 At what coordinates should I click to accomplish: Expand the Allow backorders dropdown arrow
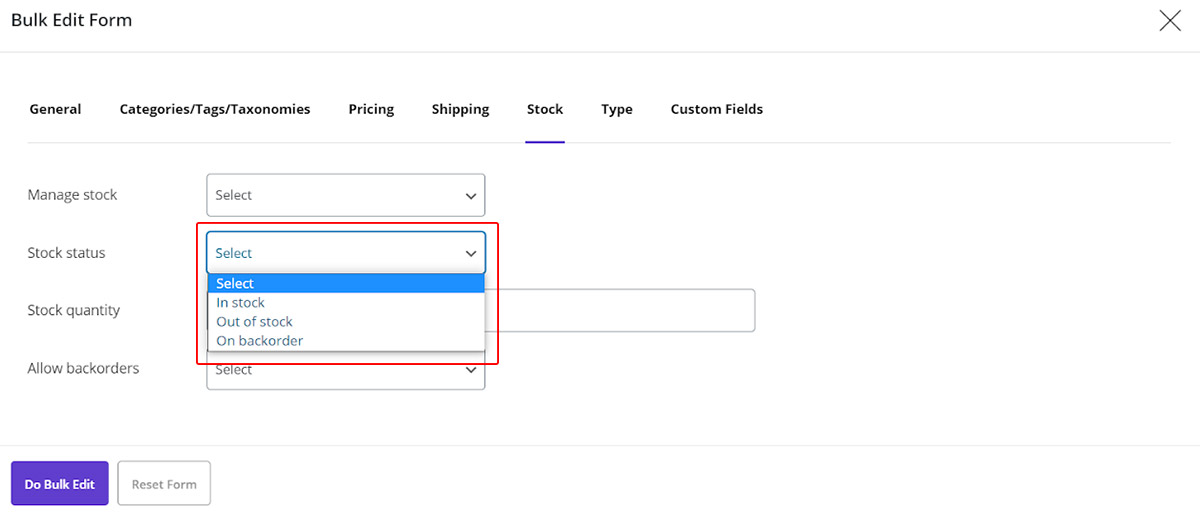(471, 371)
